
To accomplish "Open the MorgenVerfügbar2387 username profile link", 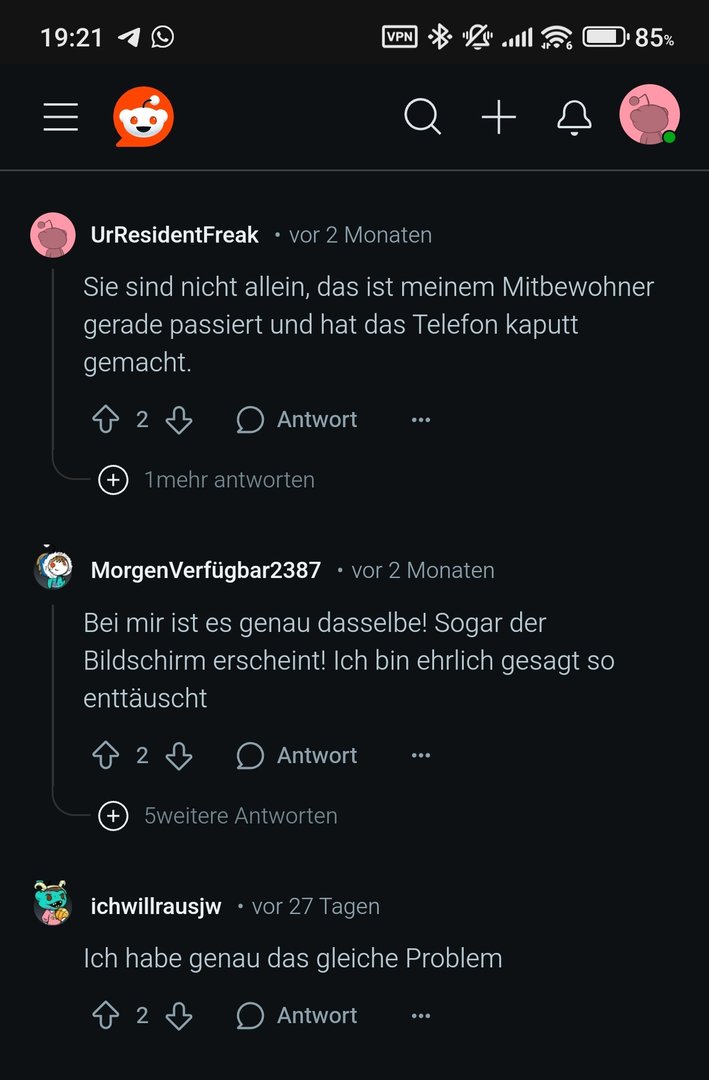I will 206,570.
